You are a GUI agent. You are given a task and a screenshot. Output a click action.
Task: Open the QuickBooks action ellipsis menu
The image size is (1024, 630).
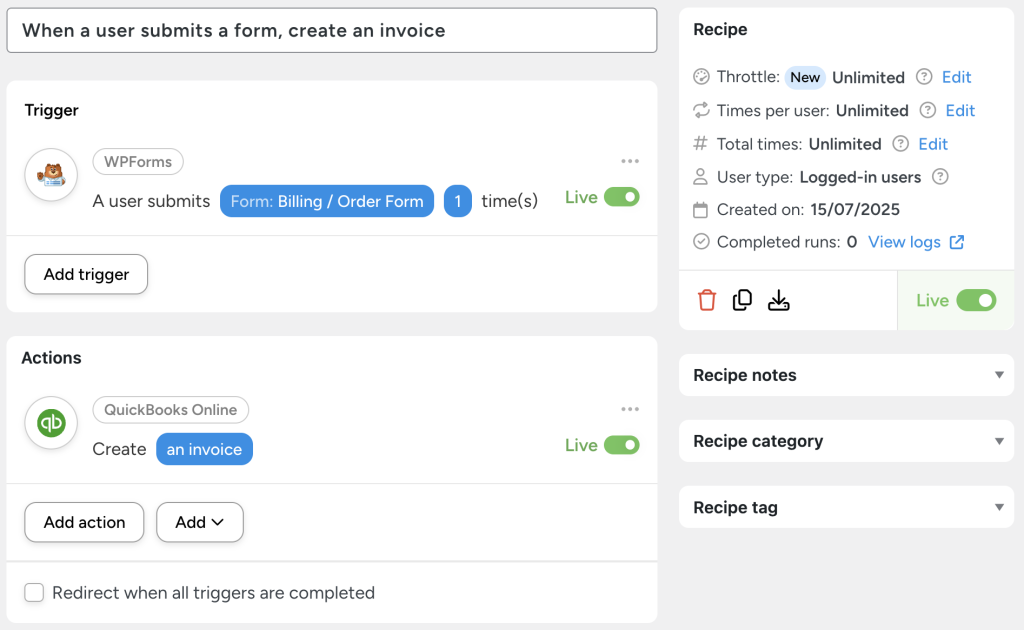631,408
